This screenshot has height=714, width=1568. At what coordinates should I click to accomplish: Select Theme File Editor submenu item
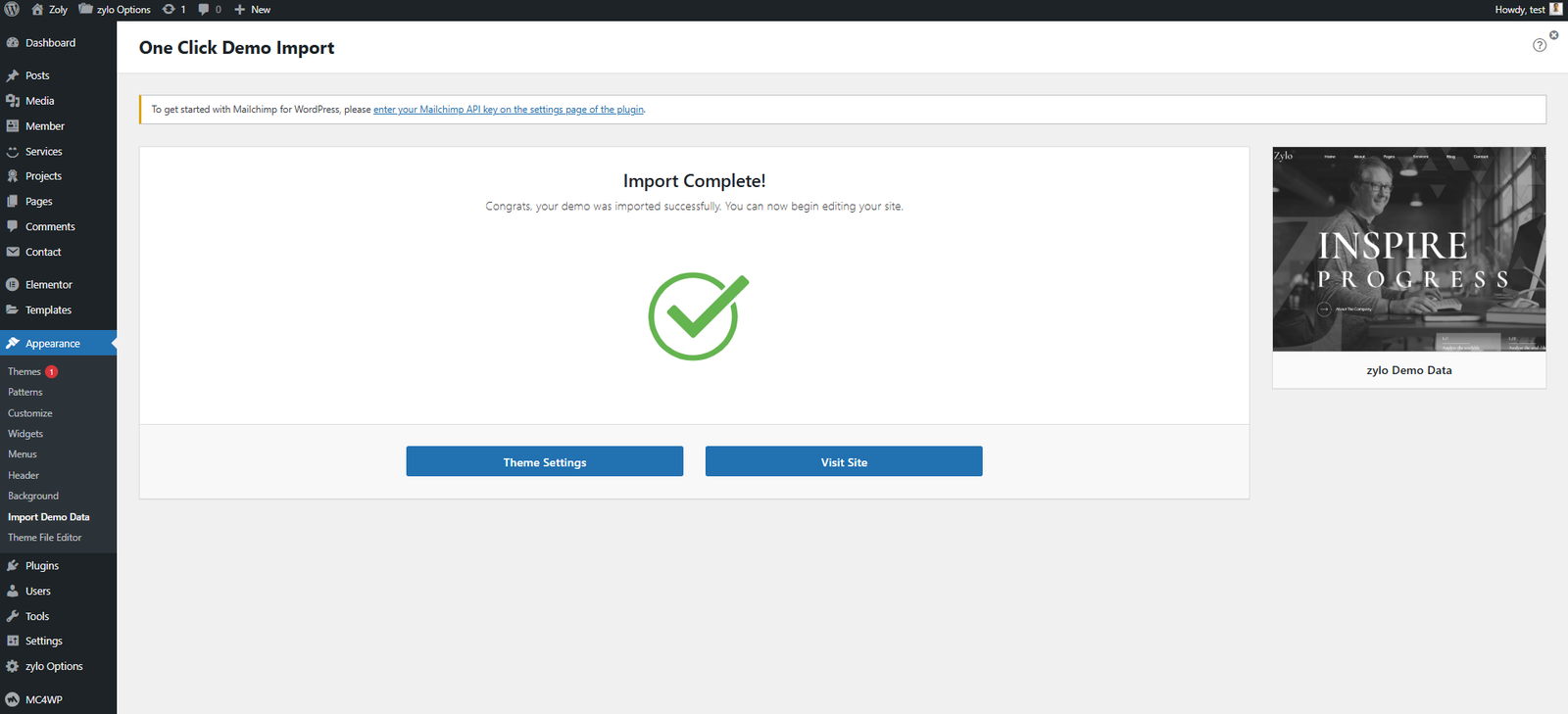click(45, 538)
